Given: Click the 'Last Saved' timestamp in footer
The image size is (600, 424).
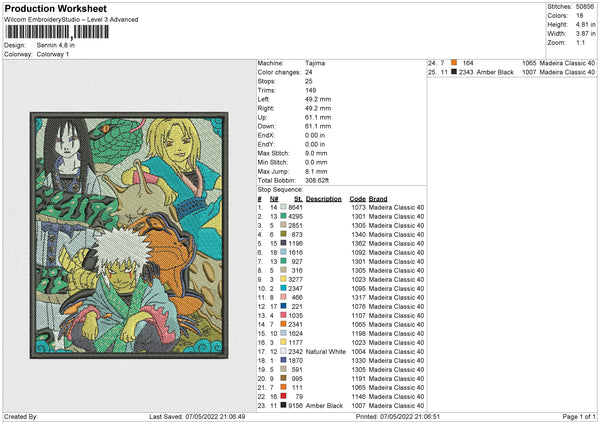Looking at the screenshot, I should click(197, 417).
